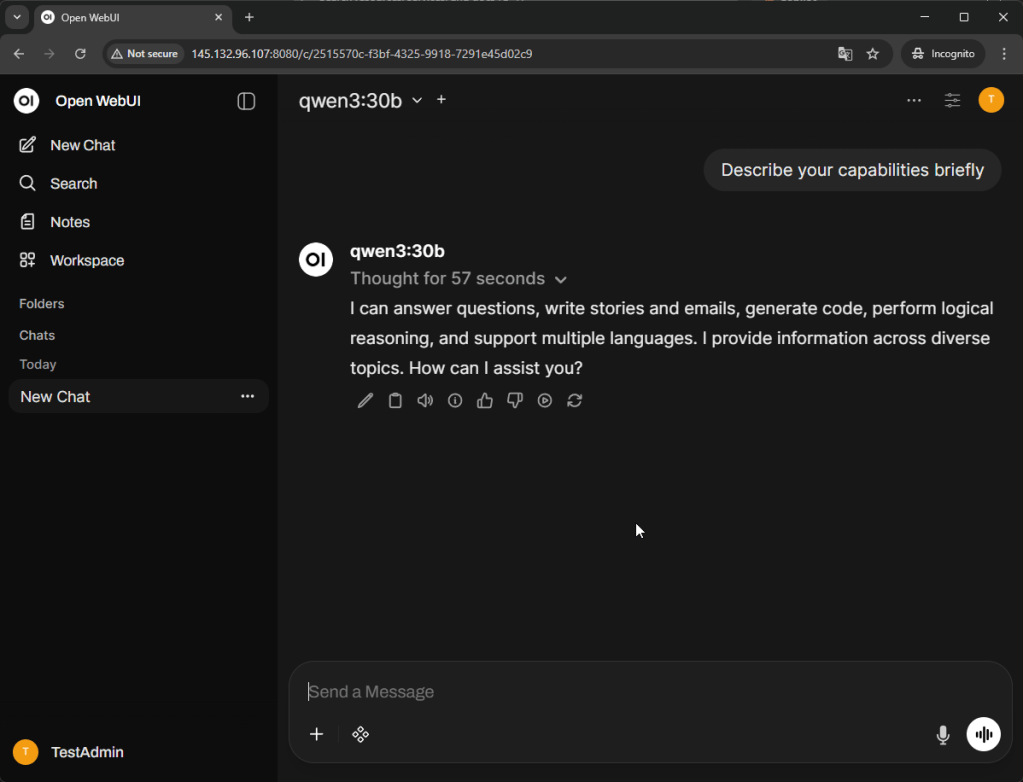The width and height of the screenshot is (1023, 782).
Task: Enable microphone dictation input
Action: tap(942, 735)
